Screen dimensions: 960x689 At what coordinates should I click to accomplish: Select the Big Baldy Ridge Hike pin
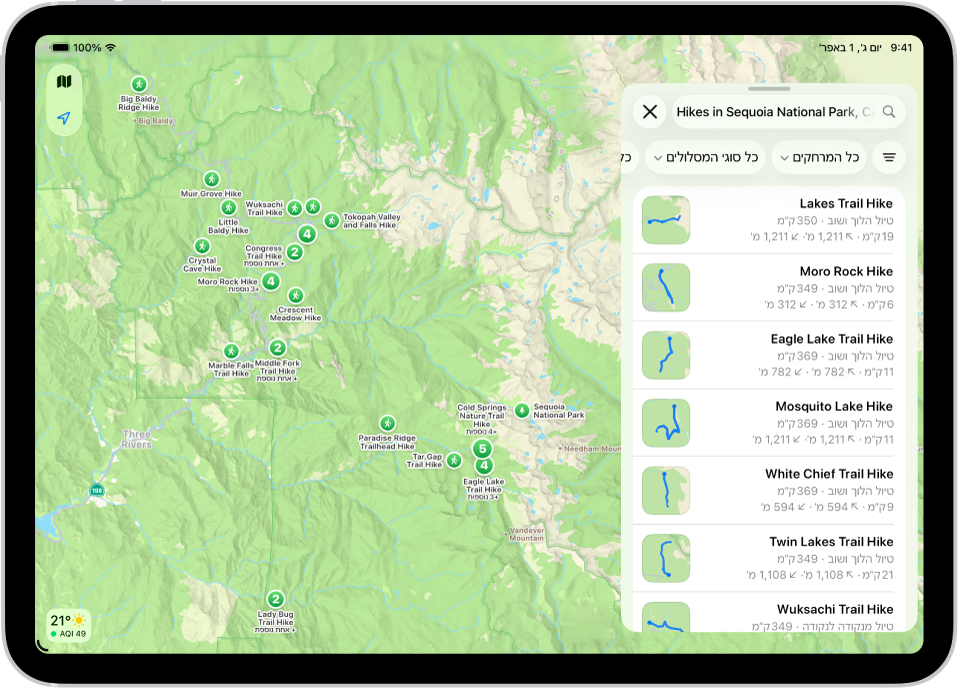[x=139, y=84]
